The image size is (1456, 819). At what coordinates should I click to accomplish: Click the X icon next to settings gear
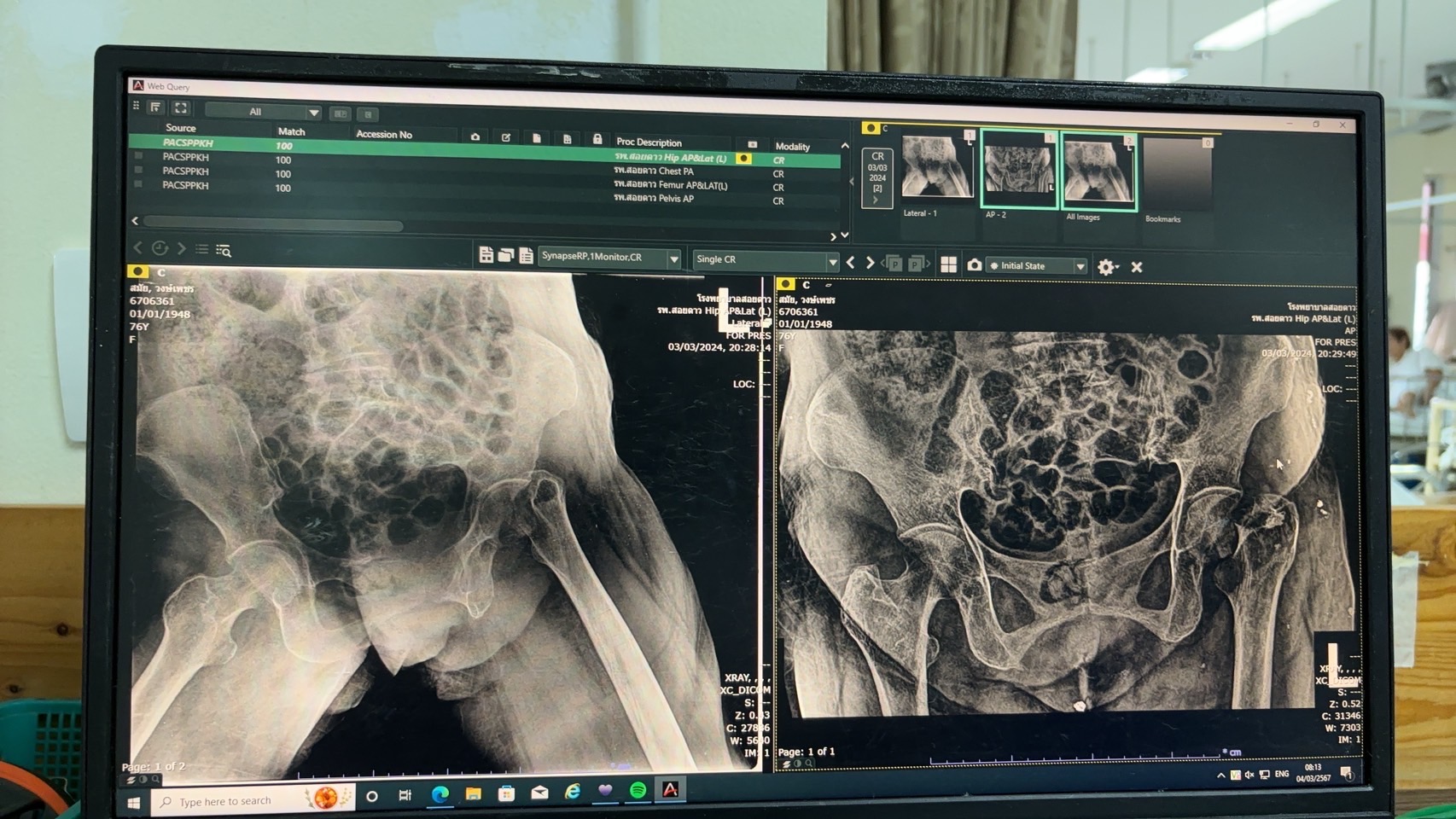click(x=1137, y=267)
